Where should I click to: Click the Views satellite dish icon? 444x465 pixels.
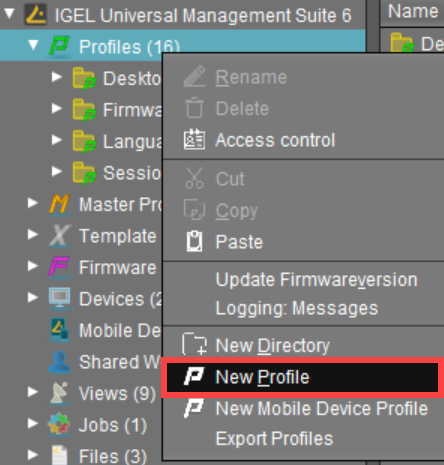59,393
